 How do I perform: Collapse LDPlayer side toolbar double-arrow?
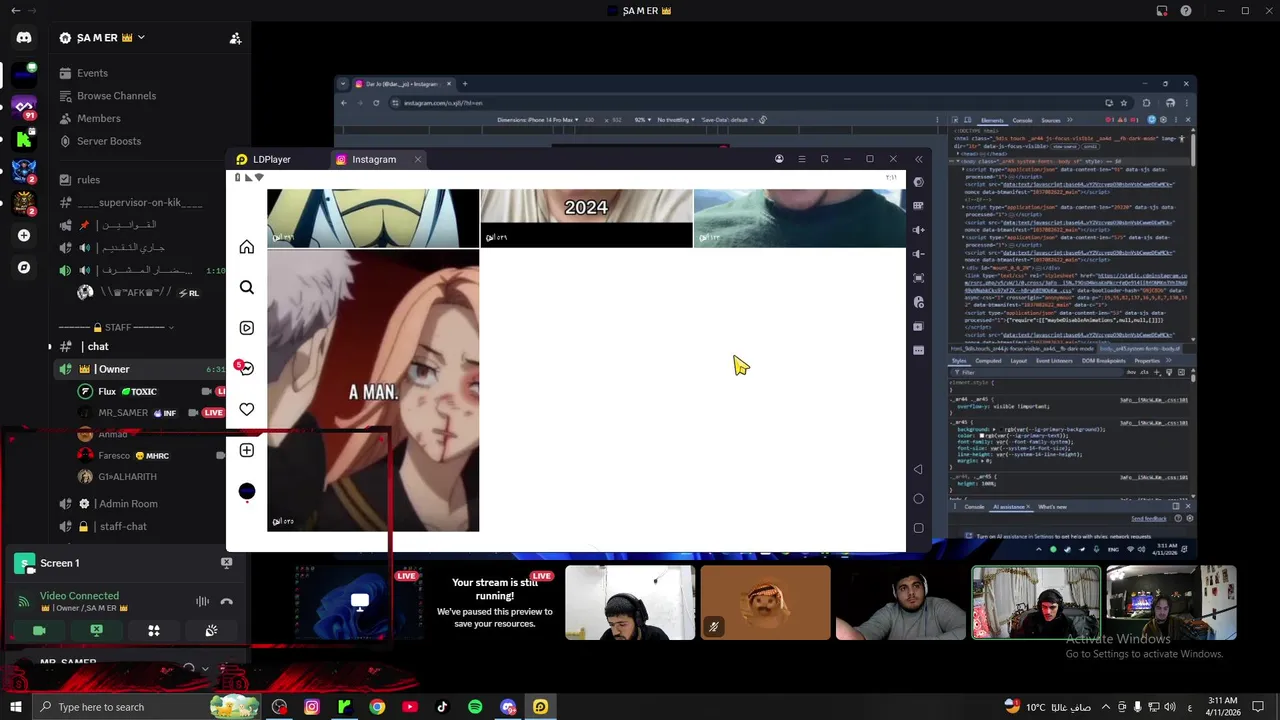(x=918, y=159)
